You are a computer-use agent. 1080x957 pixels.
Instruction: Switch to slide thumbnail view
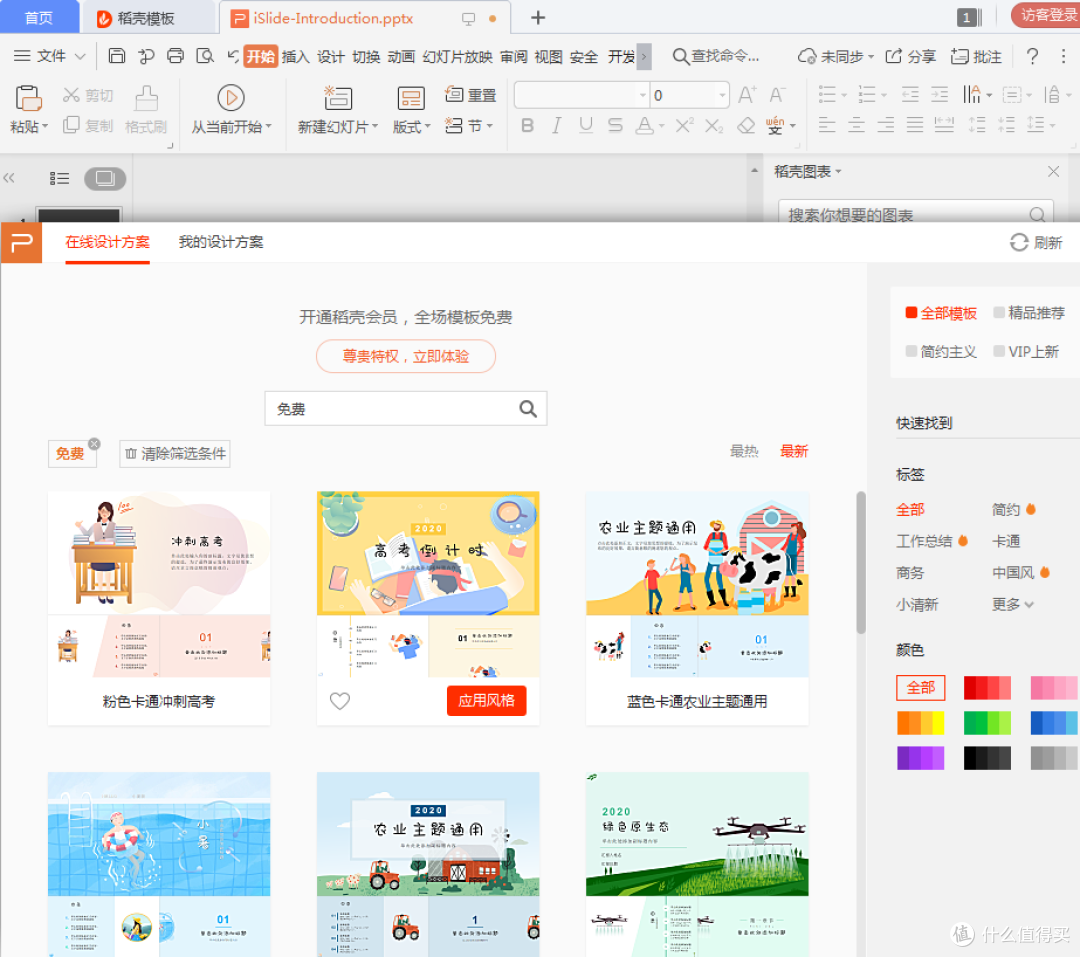(x=105, y=179)
